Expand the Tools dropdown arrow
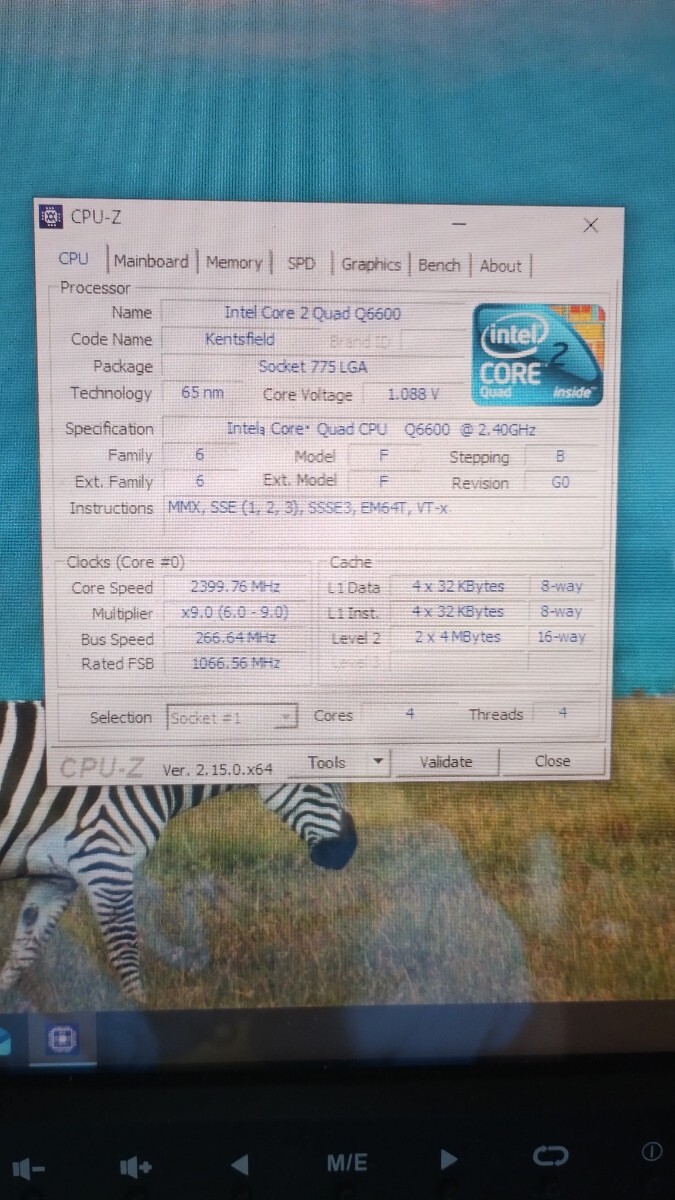 (x=377, y=763)
